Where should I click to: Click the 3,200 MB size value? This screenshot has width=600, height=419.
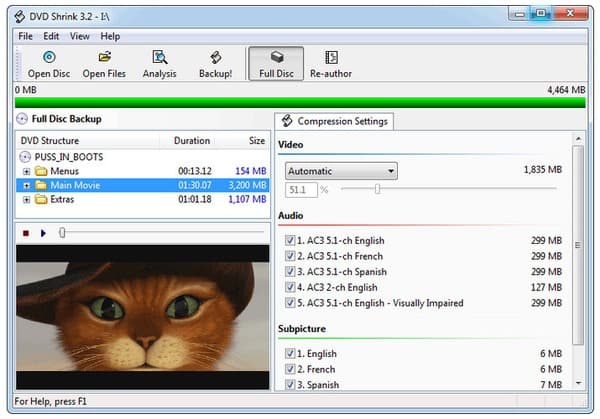[247, 185]
